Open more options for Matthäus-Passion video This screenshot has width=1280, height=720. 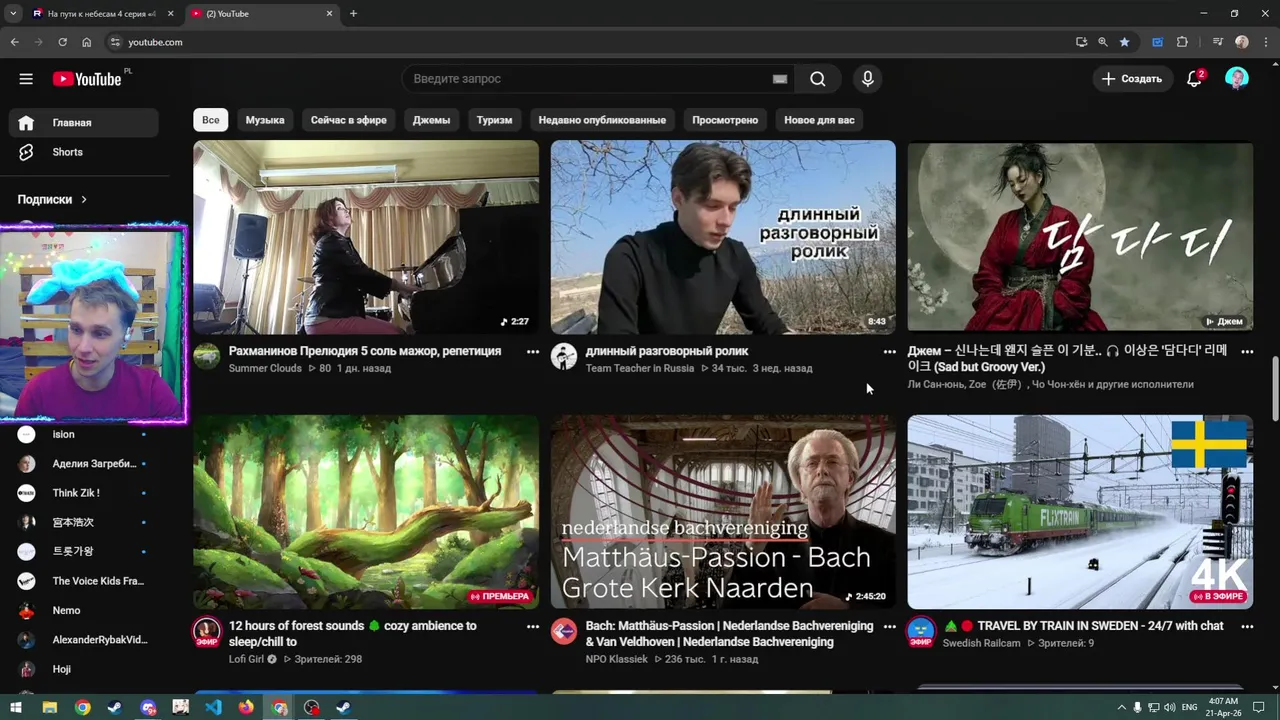[890, 627]
